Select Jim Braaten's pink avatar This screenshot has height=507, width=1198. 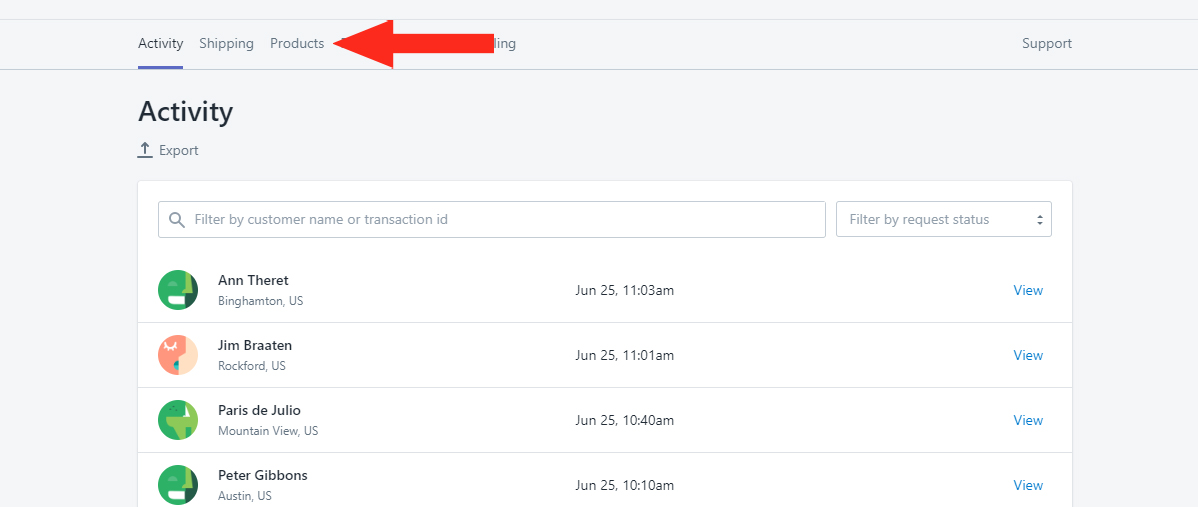(178, 355)
